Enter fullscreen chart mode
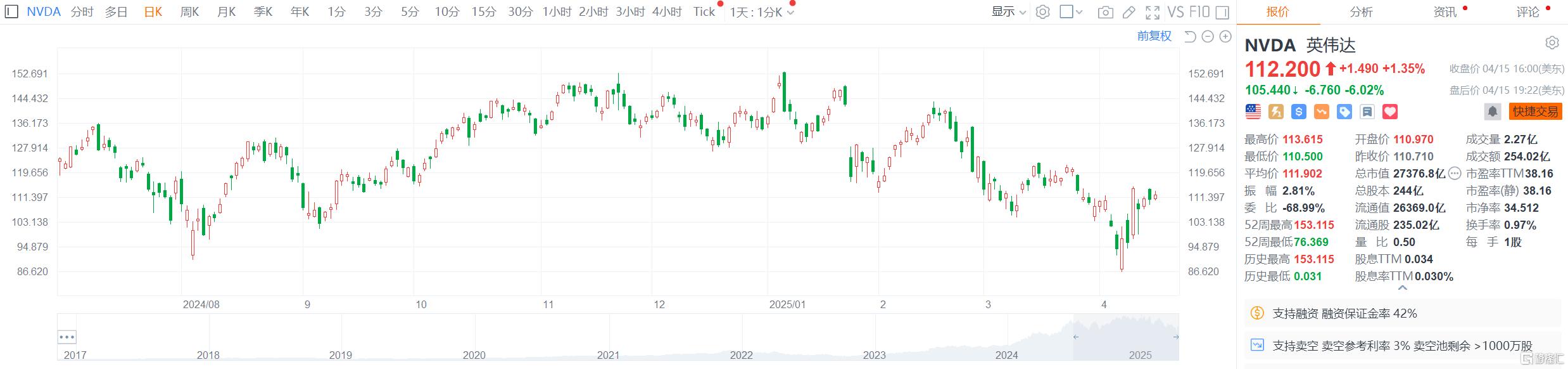1568x369 pixels. click(x=1153, y=12)
